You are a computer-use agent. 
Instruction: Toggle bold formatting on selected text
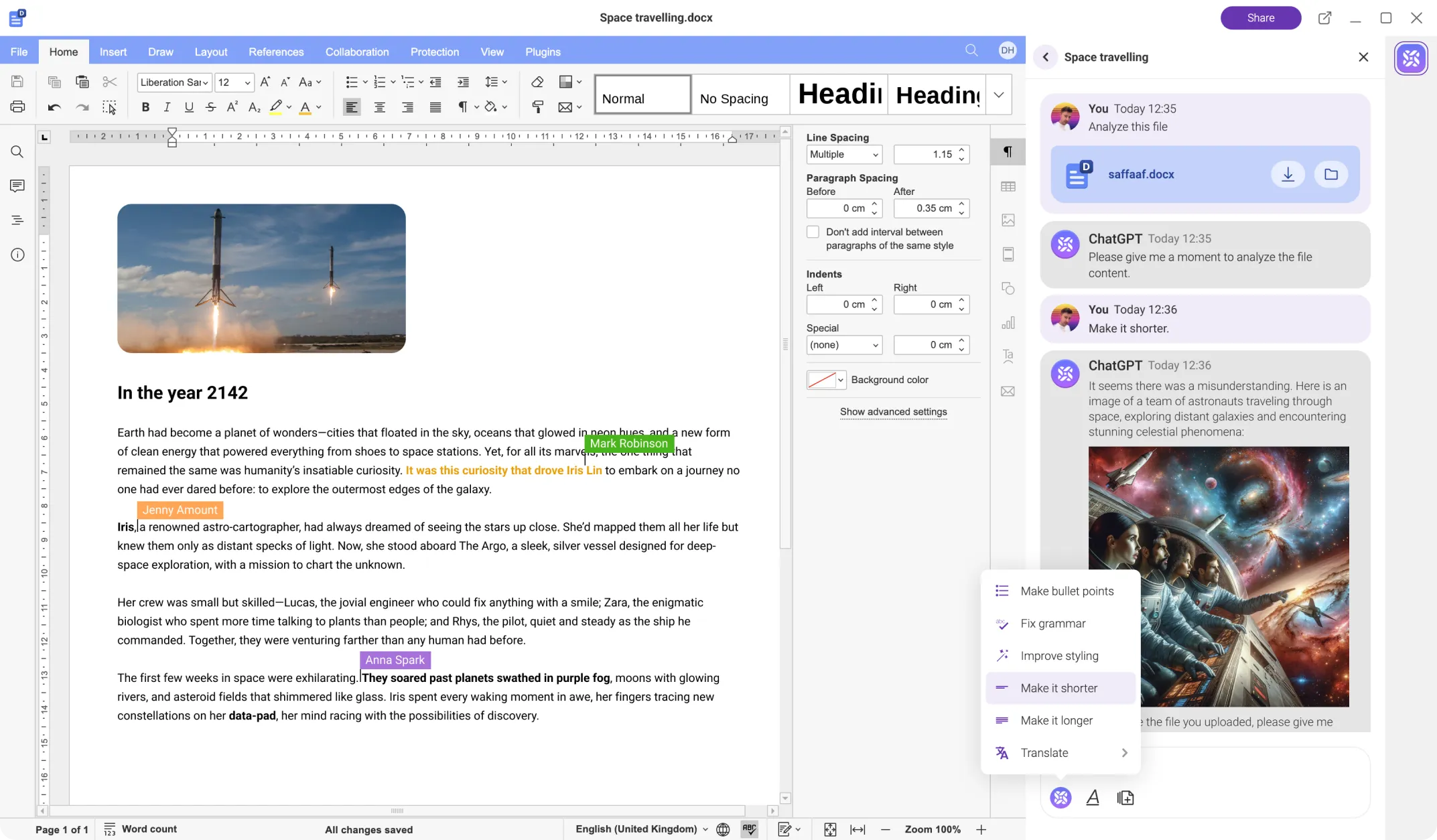point(145,107)
